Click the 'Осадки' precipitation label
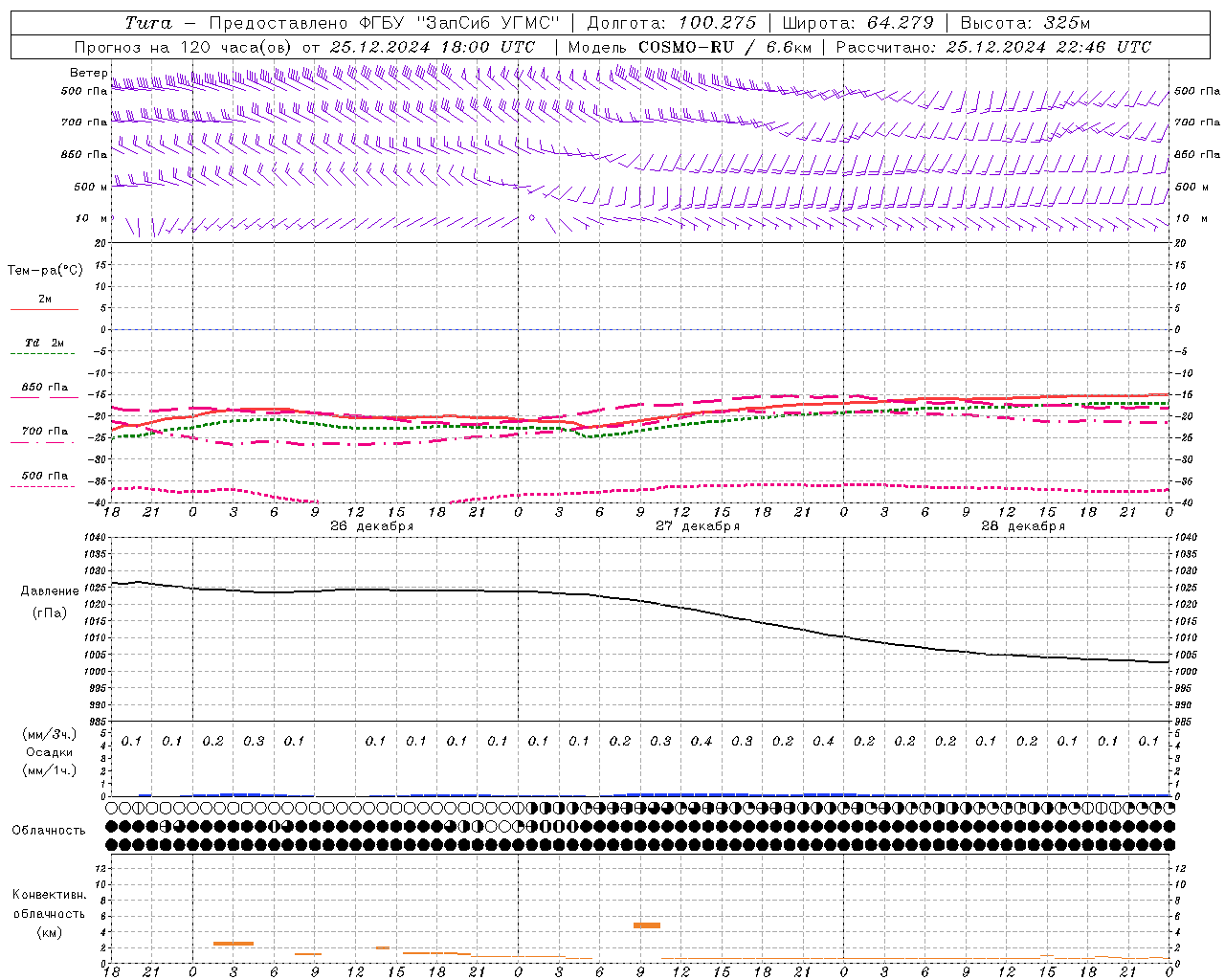Screen dimensions: 1225x980 (50, 752)
